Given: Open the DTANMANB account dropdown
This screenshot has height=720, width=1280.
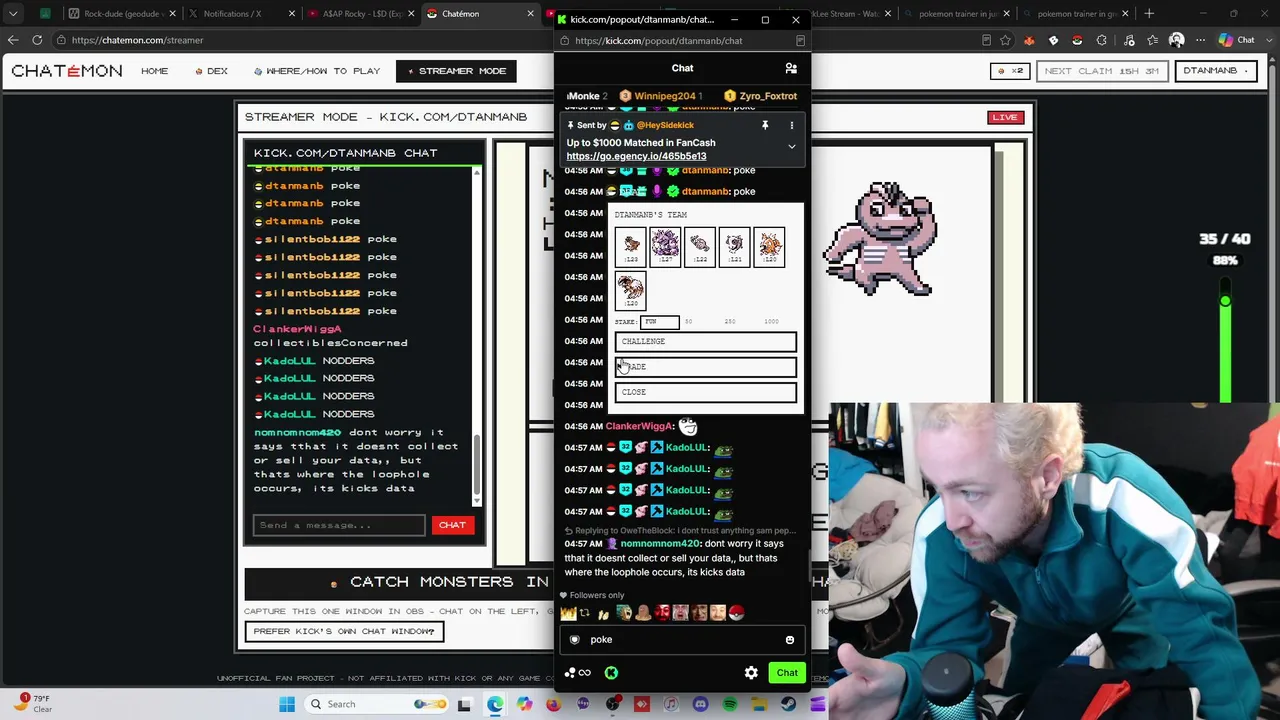Looking at the screenshot, I should click(1215, 71).
